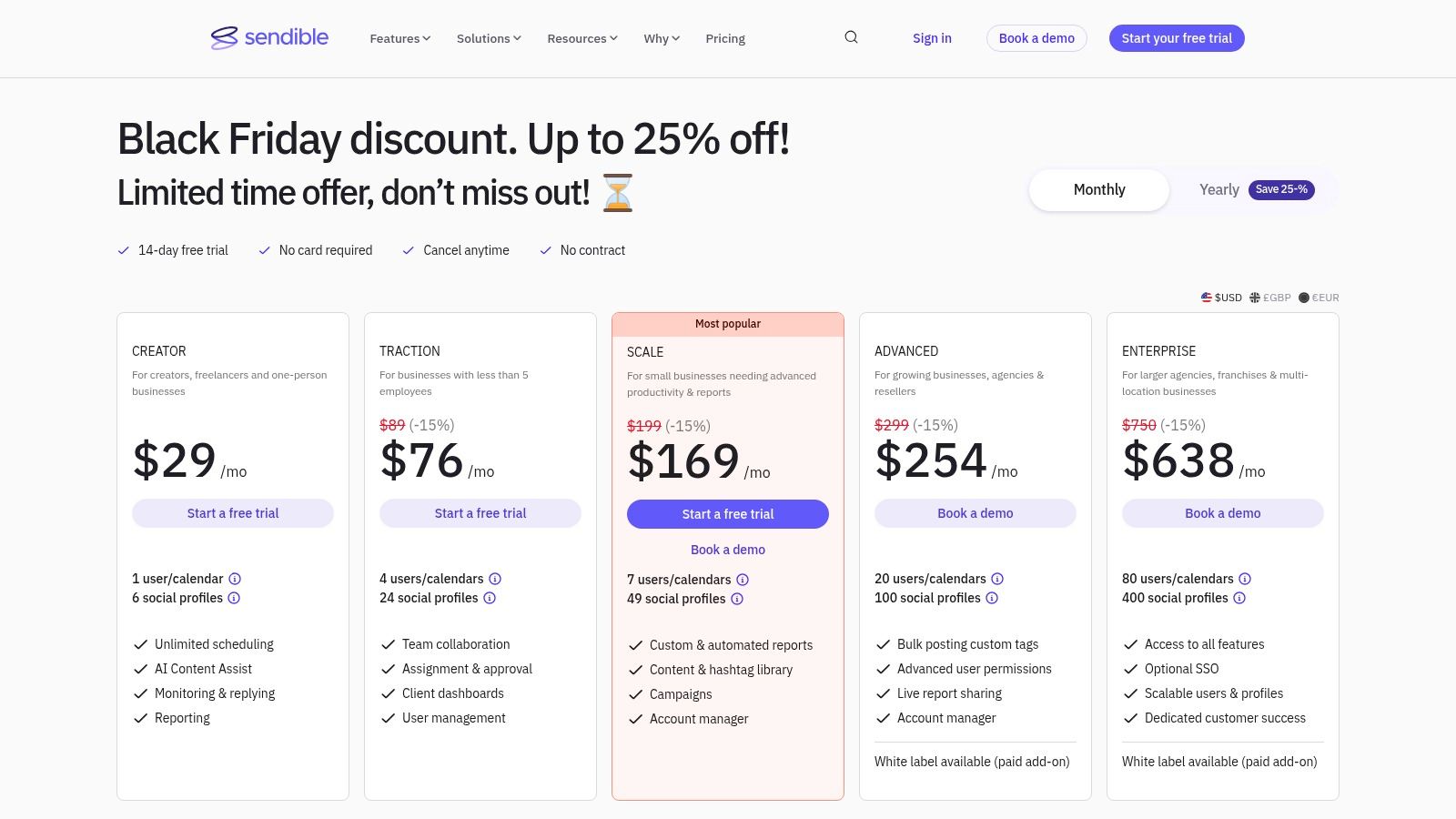1456x819 pixels.
Task: Select Pricing in the navigation bar
Action: [x=724, y=38]
